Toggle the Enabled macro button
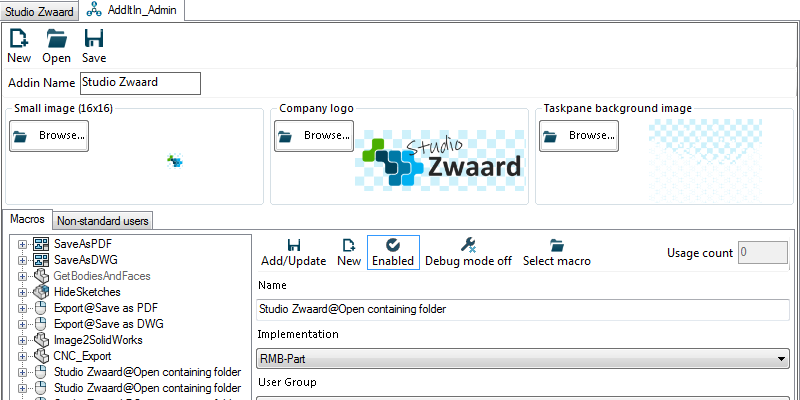This screenshot has width=800, height=400. pyautogui.click(x=393, y=253)
